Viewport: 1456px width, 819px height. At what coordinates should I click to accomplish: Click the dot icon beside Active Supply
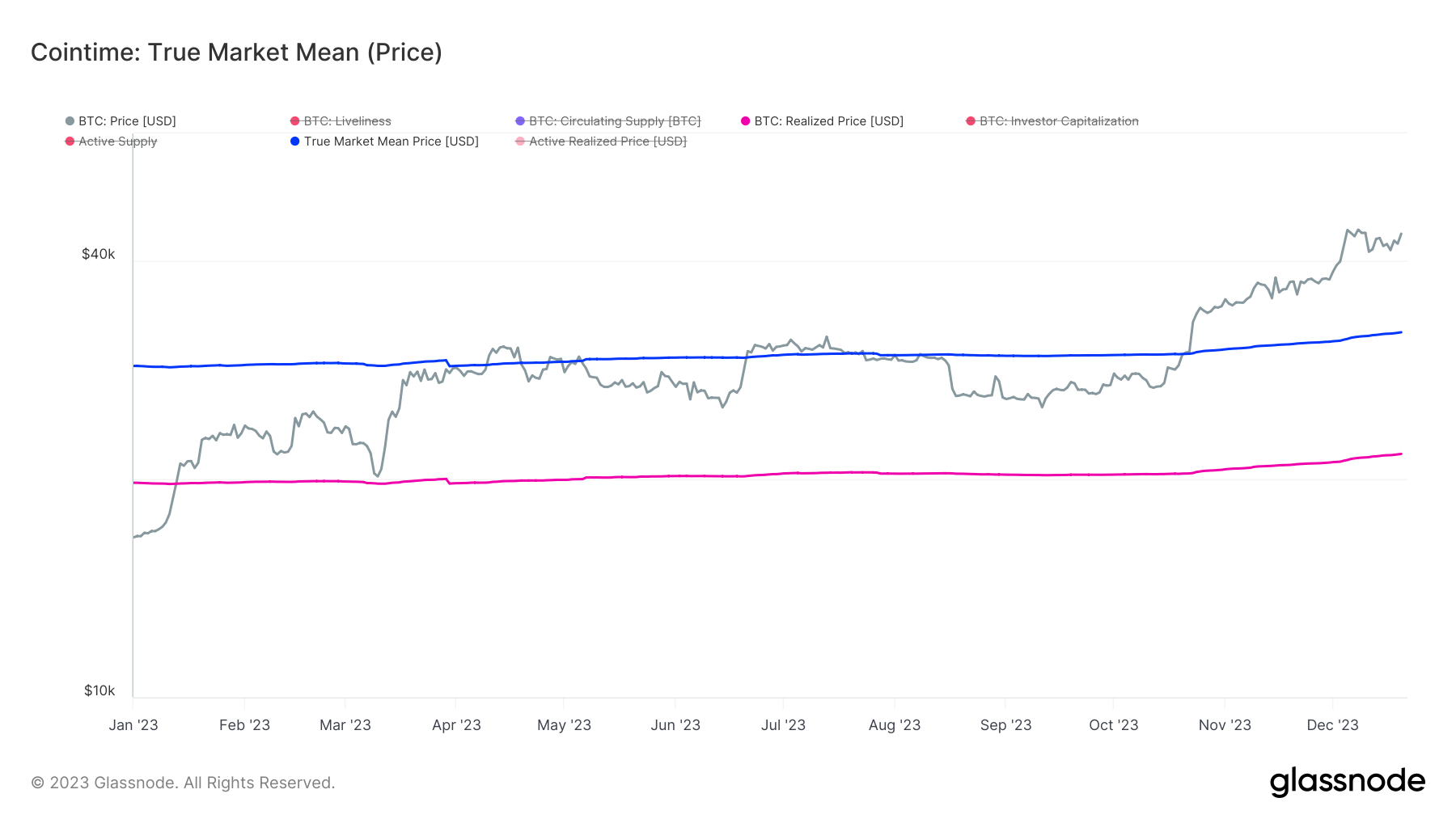tap(68, 141)
